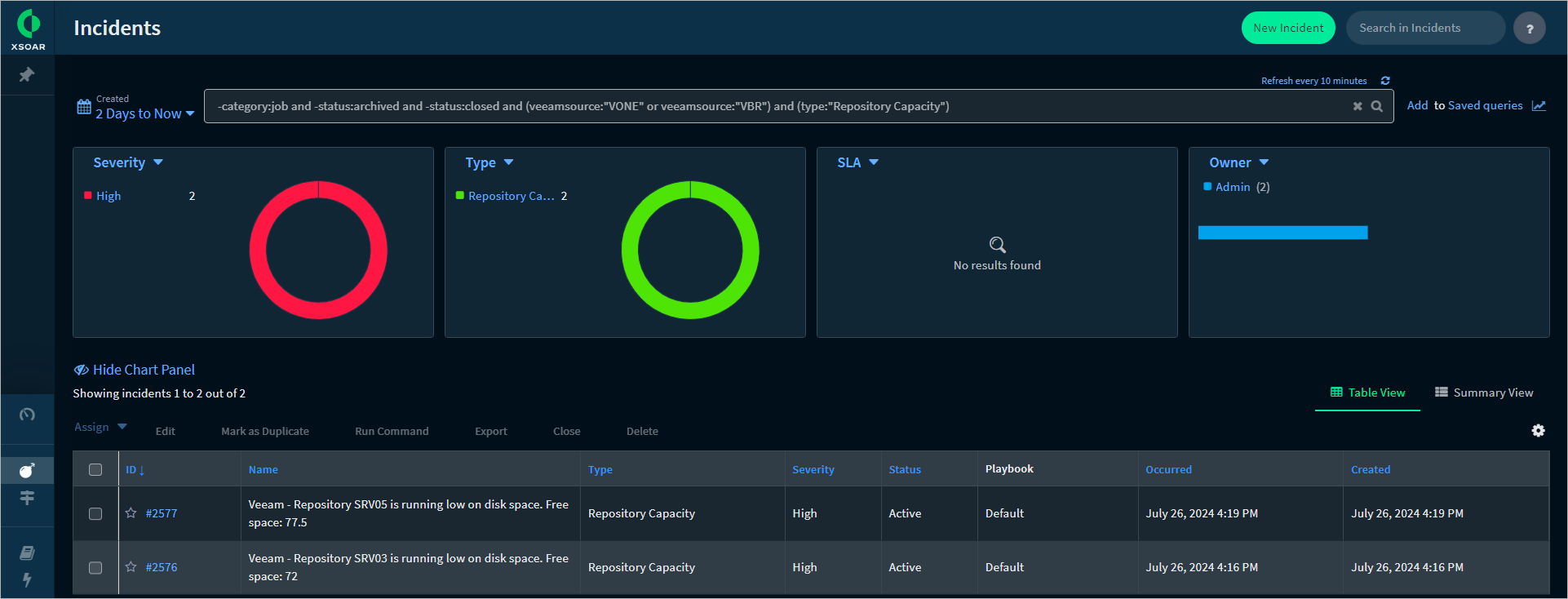The width and height of the screenshot is (1568, 599).
Task: Switch to Table View tab
Action: [x=1368, y=393]
